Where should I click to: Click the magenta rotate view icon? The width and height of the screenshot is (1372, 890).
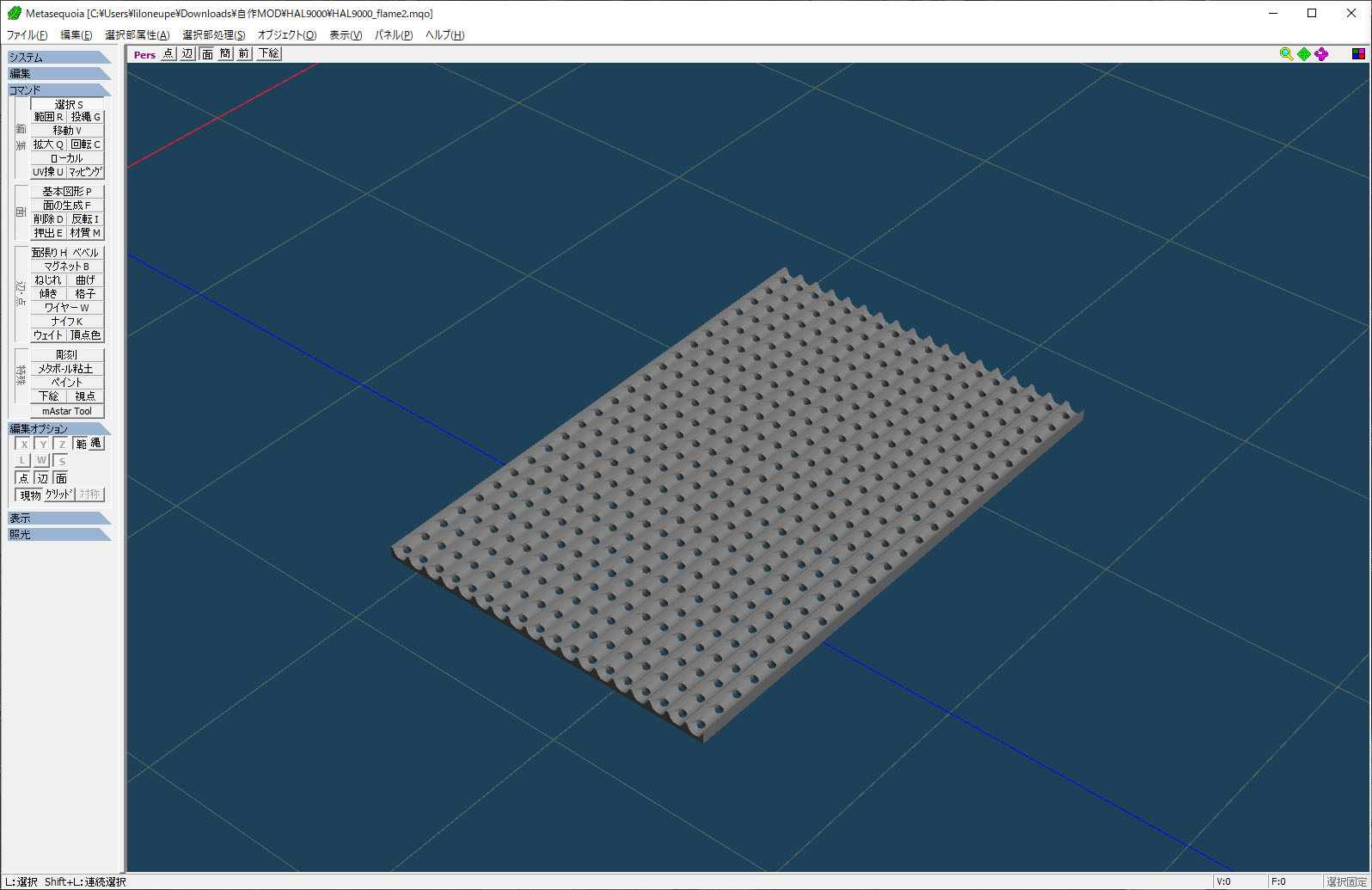pos(1321,54)
